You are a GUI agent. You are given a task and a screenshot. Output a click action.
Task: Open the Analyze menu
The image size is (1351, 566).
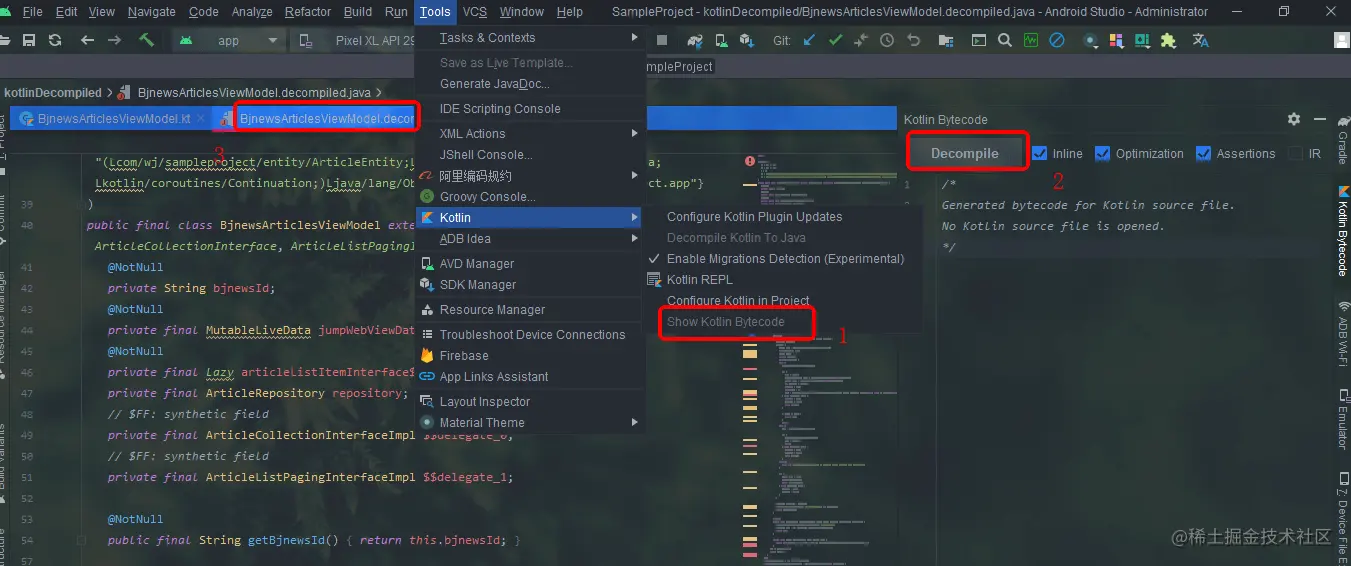coord(252,12)
